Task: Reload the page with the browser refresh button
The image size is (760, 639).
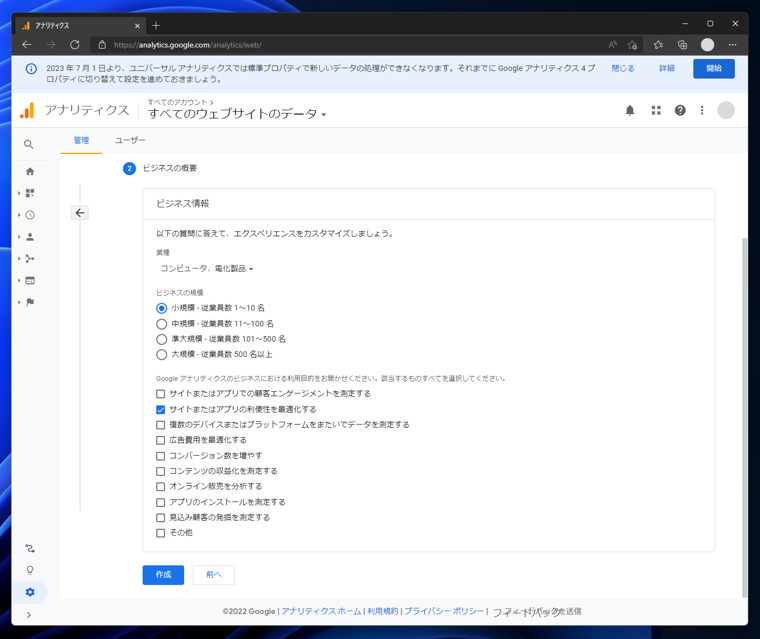Action: pos(75,45)
